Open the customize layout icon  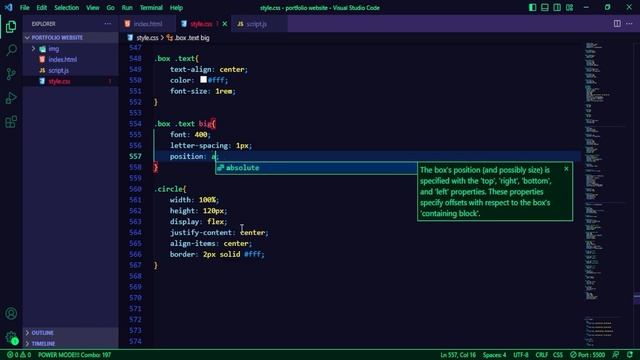(x=569, y=7)
